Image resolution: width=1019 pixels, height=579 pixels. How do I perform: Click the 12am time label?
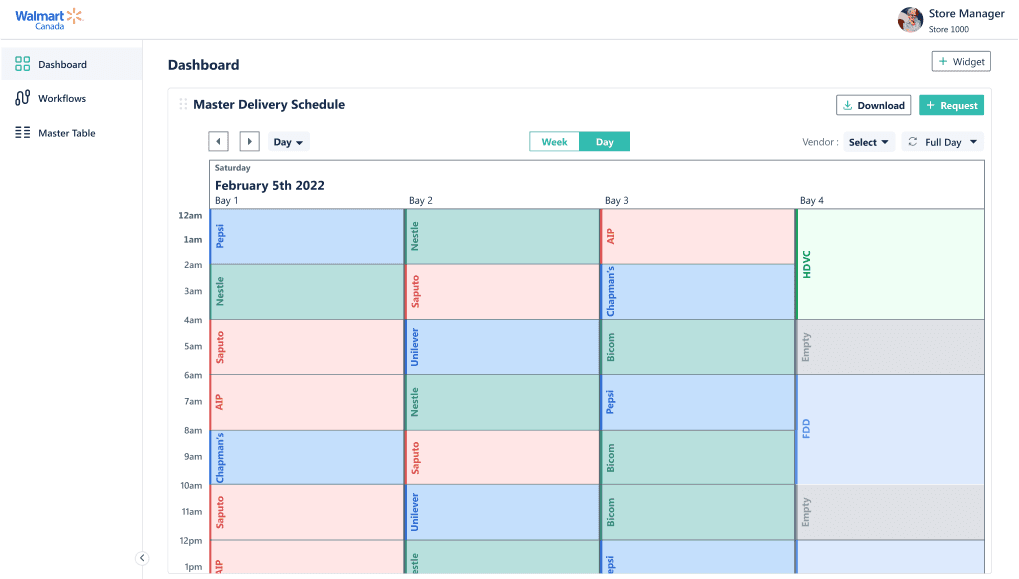pos(190,215)
